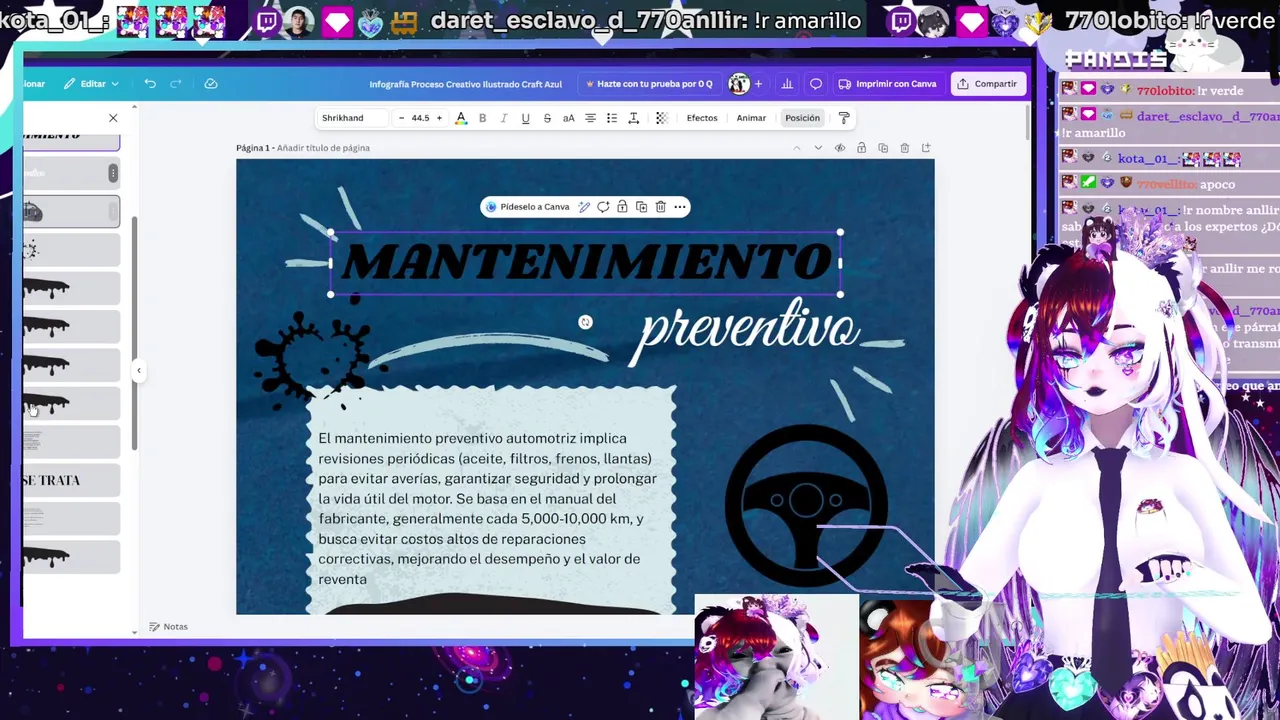
Task: Select the steering wheel graphic
Action: (805, 506)
